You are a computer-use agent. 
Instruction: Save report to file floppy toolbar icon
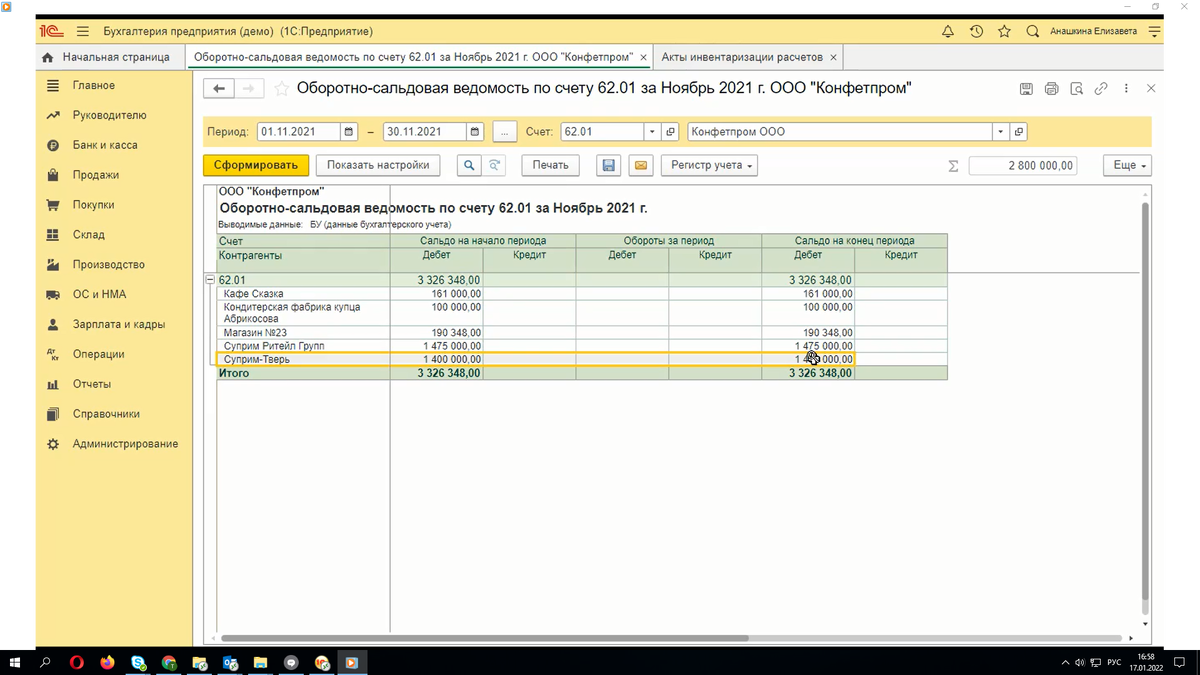coord(608,165)
